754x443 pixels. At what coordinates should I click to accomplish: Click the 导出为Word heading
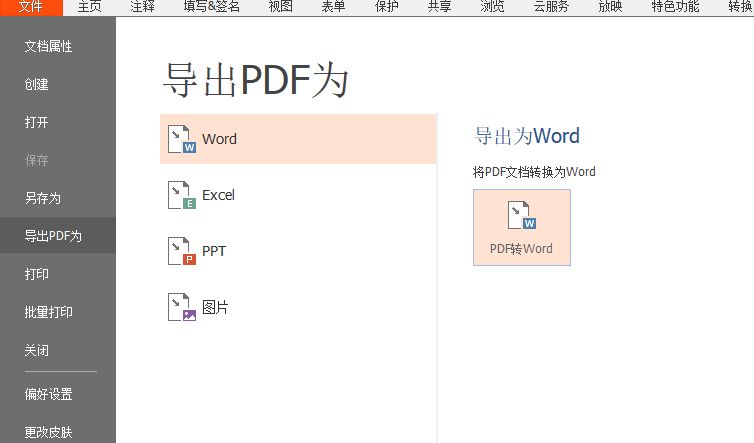click(x=527, y=136)
